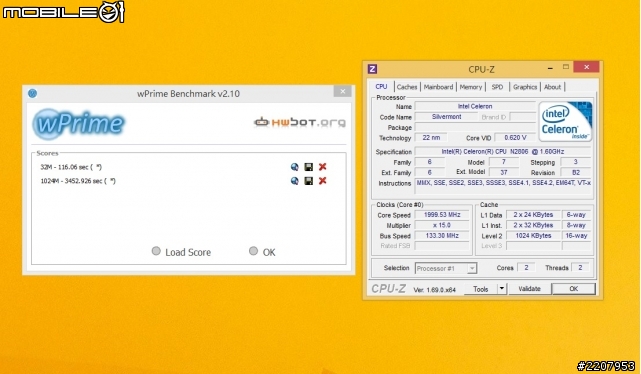Click the OK button in CPU-Z
This screenshot has width=641, height=374.
[x=574, y=289]
